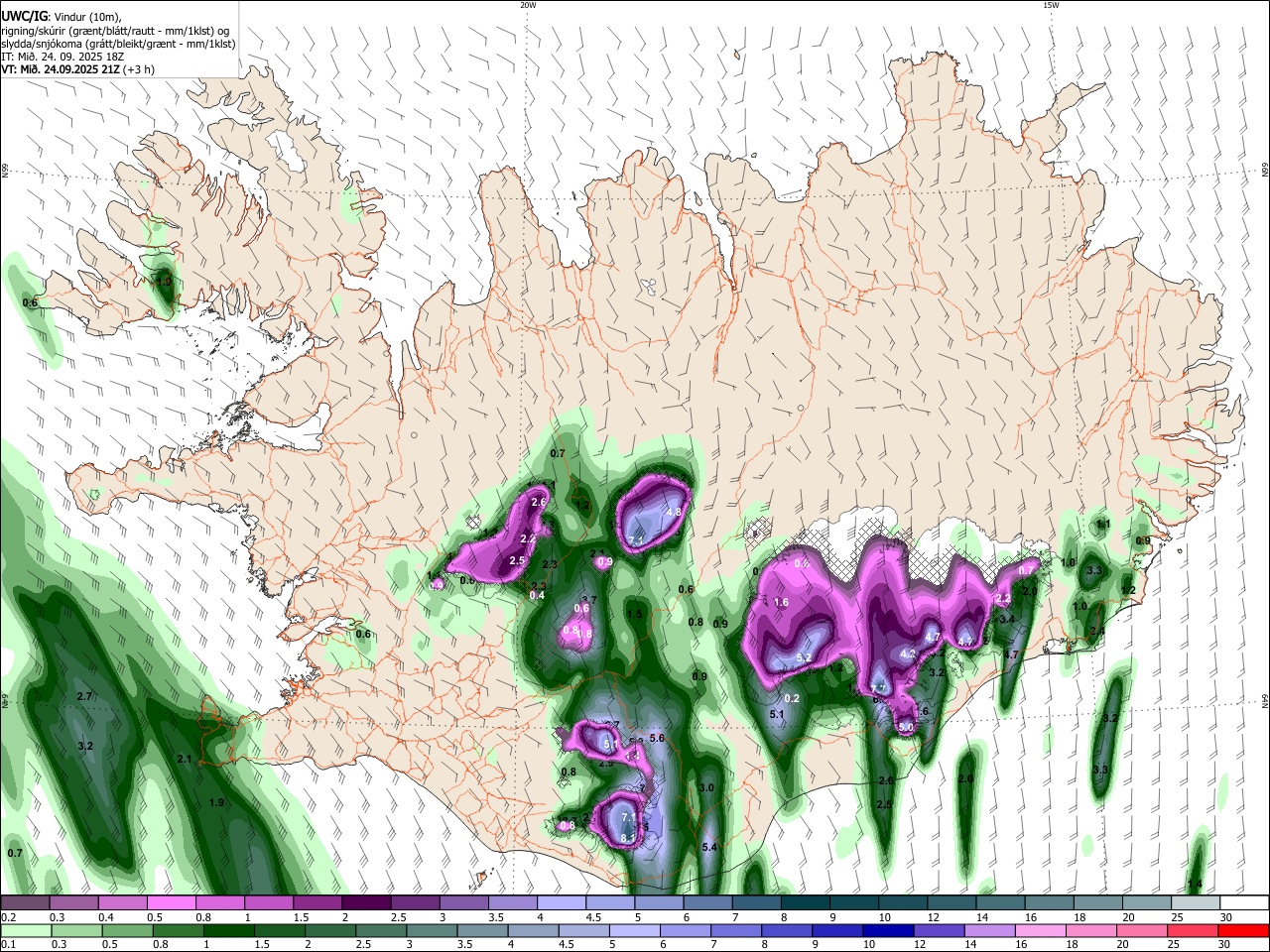The width and height of the screenshot is (1270, 952).
Task: Click the '5.6' precipitation value on the map
Action: click(657, 738)
